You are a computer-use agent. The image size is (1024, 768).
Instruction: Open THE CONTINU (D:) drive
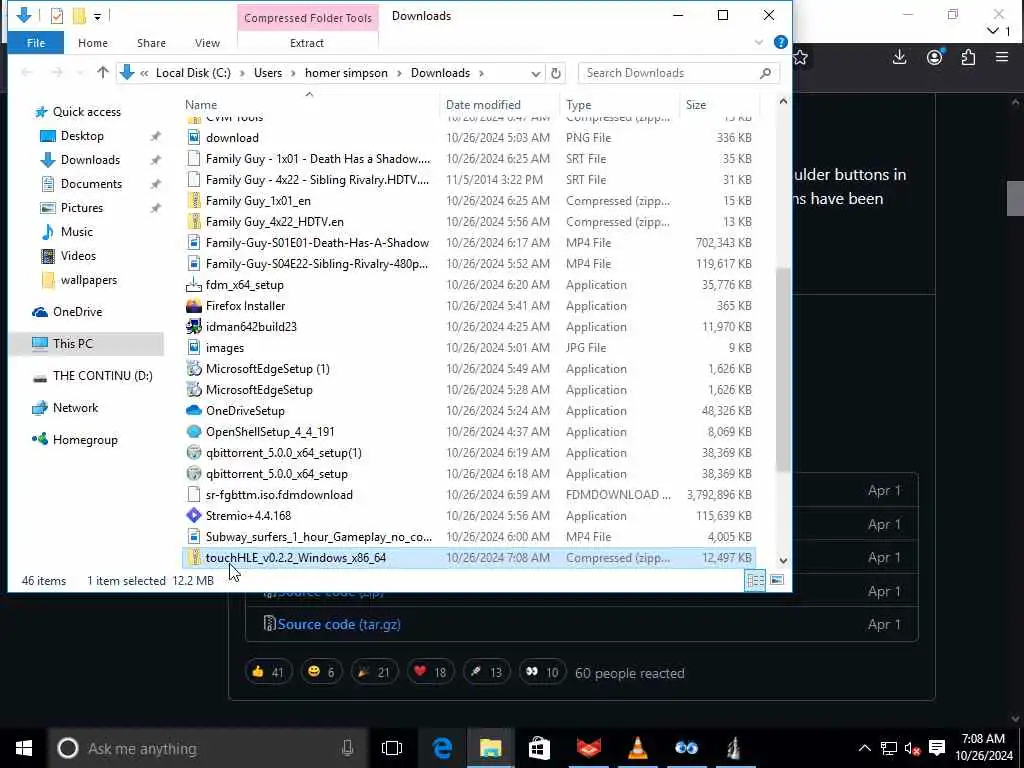103,376
